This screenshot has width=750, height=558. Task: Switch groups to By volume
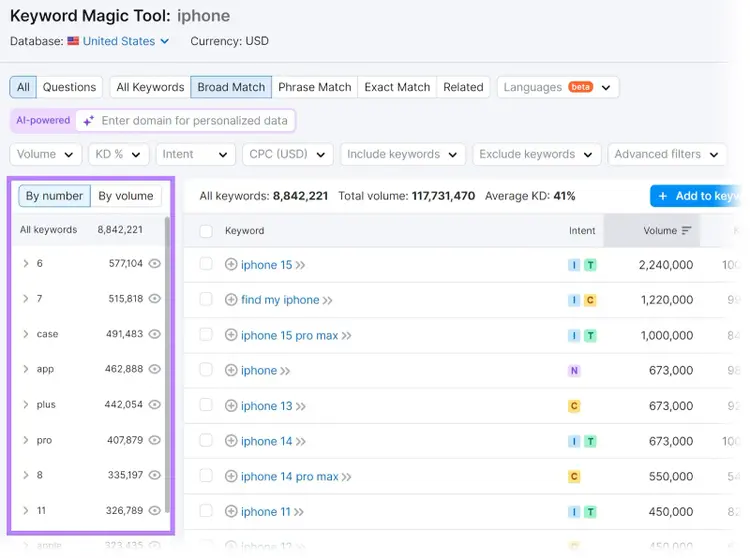[126, 196]
